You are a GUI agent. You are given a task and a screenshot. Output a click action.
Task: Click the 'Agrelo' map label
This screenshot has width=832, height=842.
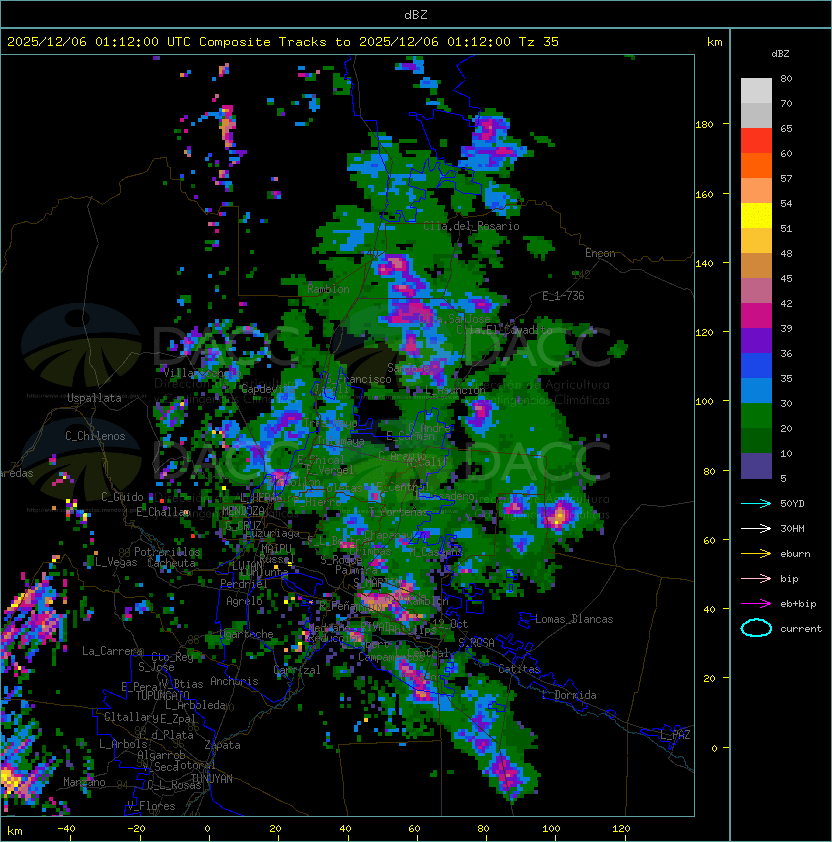coord(244,601)
